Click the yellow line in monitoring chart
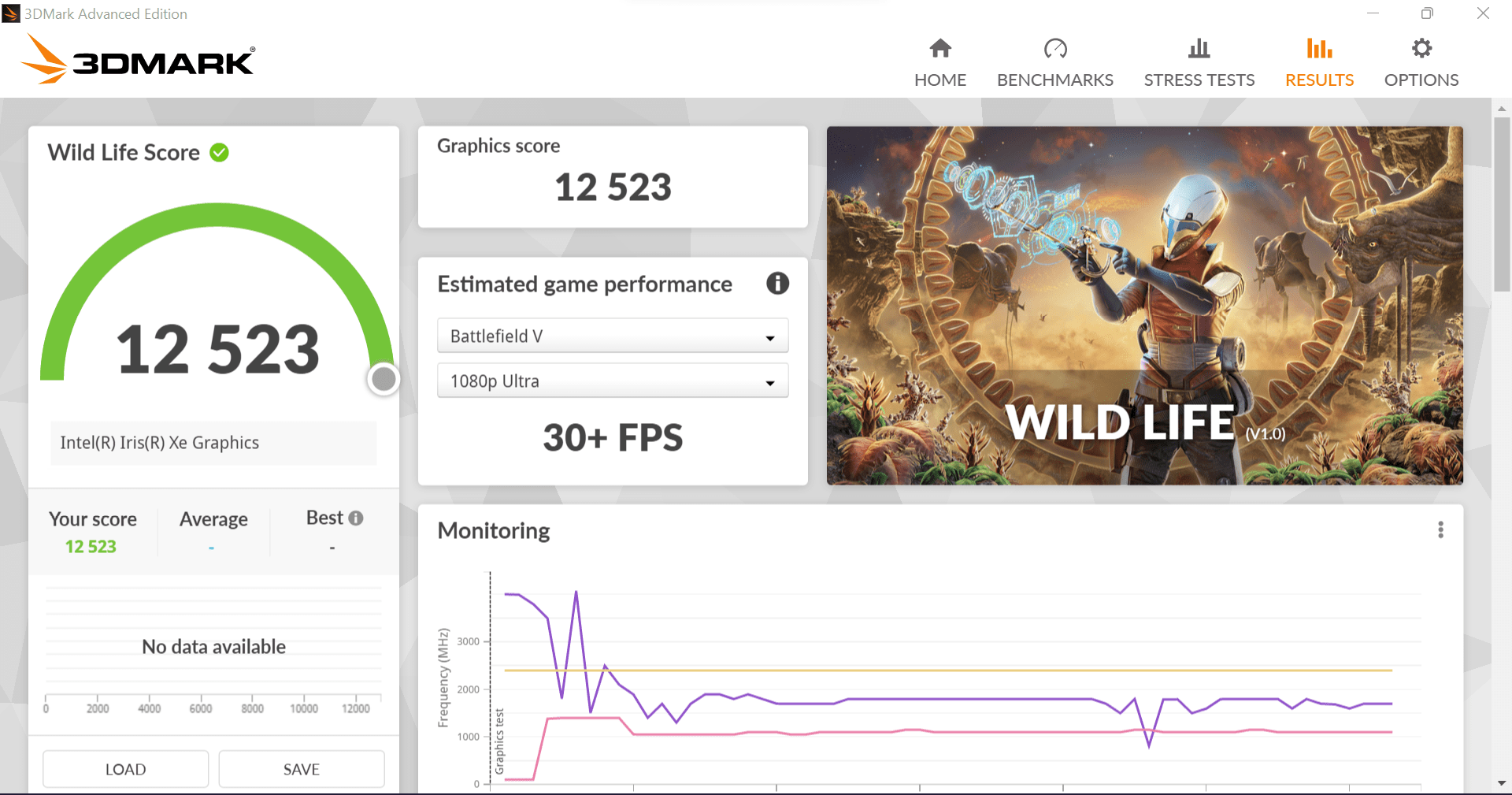 pos(948,671)
